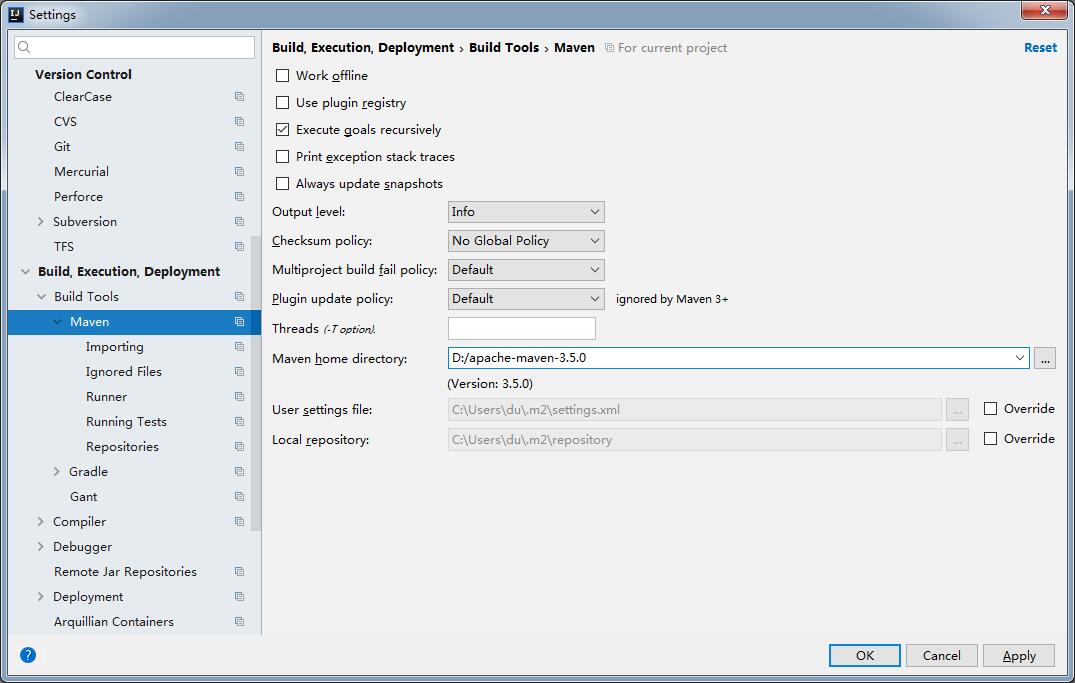Click the page icon next to Git

pyautogui.click(x=238, y=146)
